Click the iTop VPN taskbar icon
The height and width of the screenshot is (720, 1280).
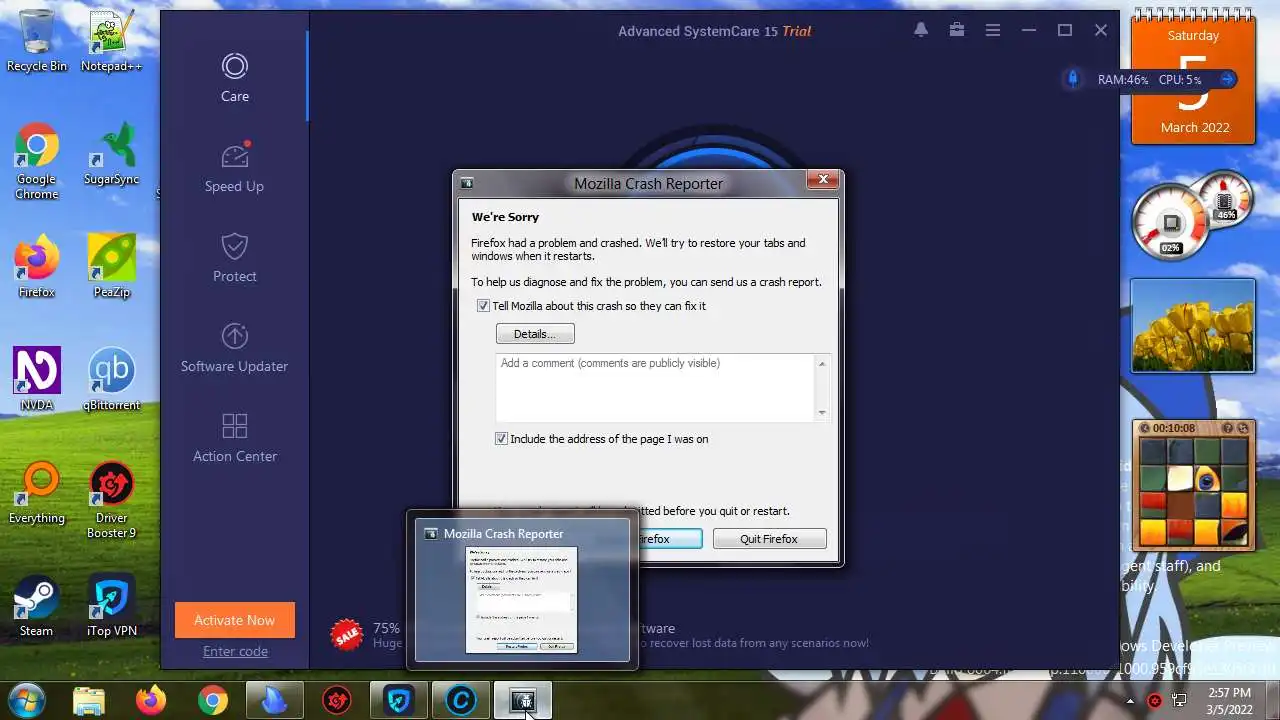pos(399,701)
